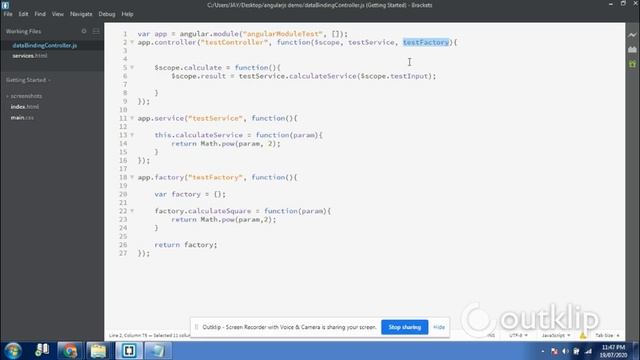Click the Windows Start orb

[13, 351]
